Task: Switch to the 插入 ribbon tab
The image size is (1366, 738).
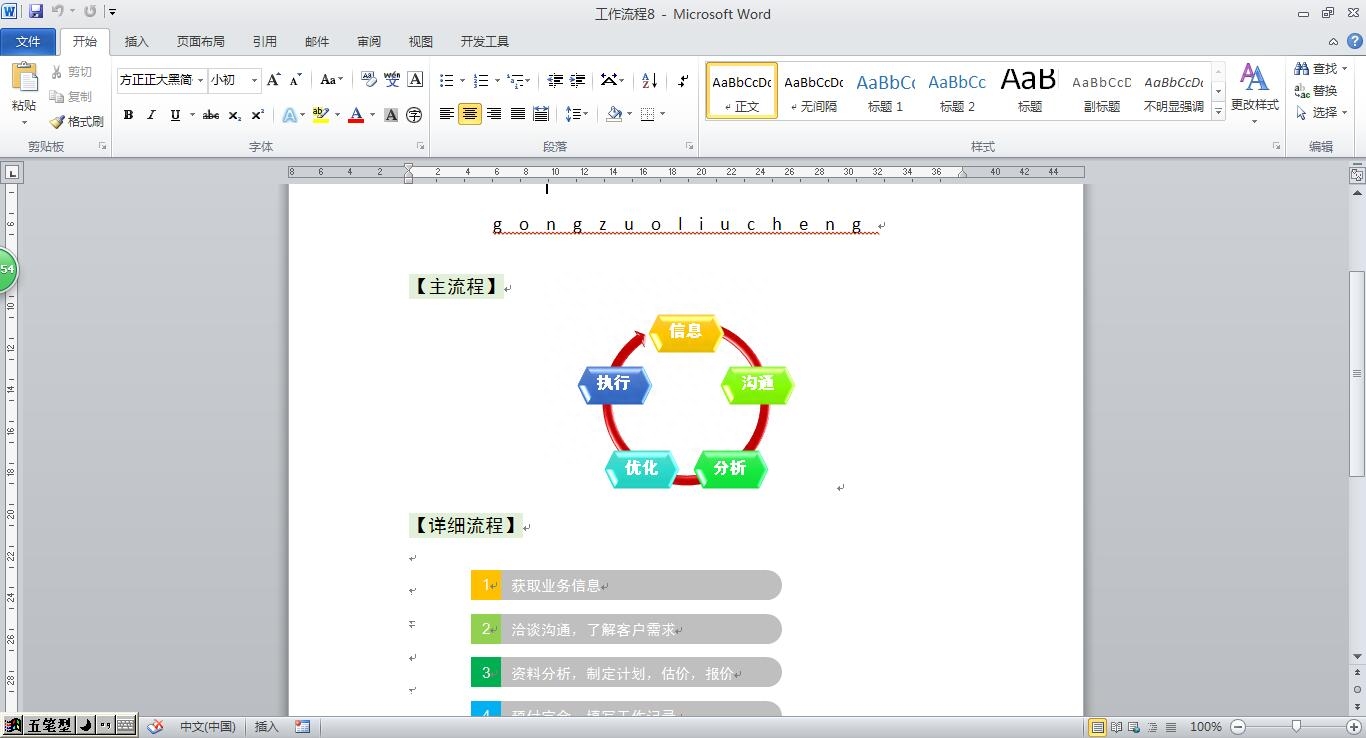Action: 136,41
